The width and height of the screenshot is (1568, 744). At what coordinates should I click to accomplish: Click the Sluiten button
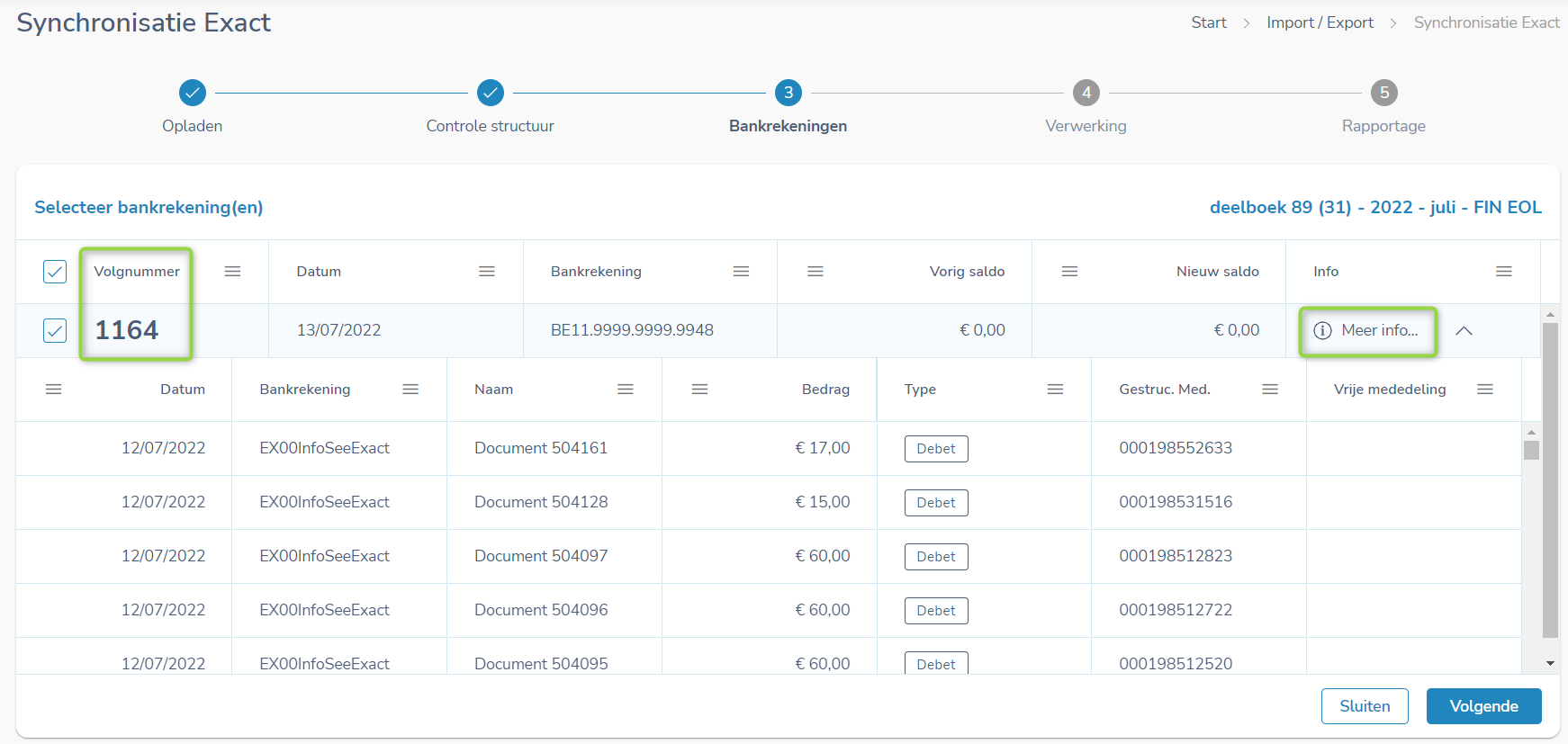pos(1365,706)
